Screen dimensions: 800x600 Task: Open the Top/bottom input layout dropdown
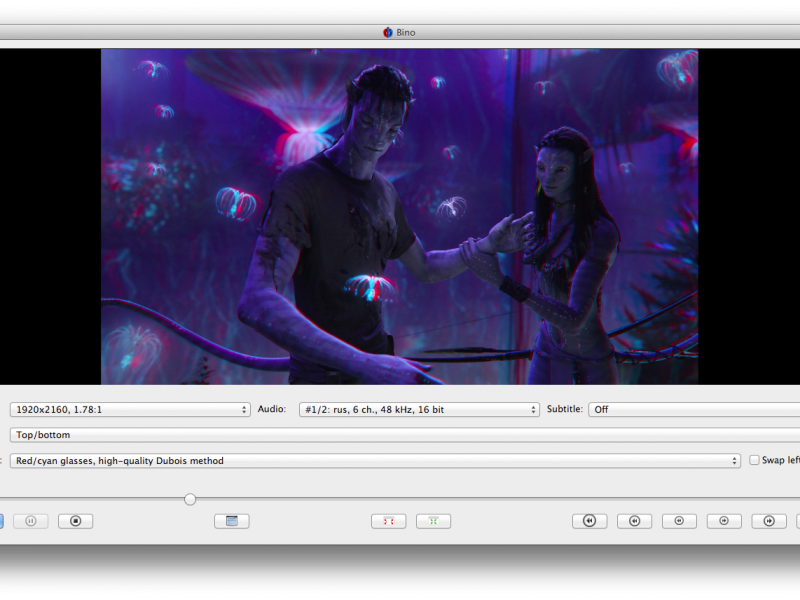point(405,435)
